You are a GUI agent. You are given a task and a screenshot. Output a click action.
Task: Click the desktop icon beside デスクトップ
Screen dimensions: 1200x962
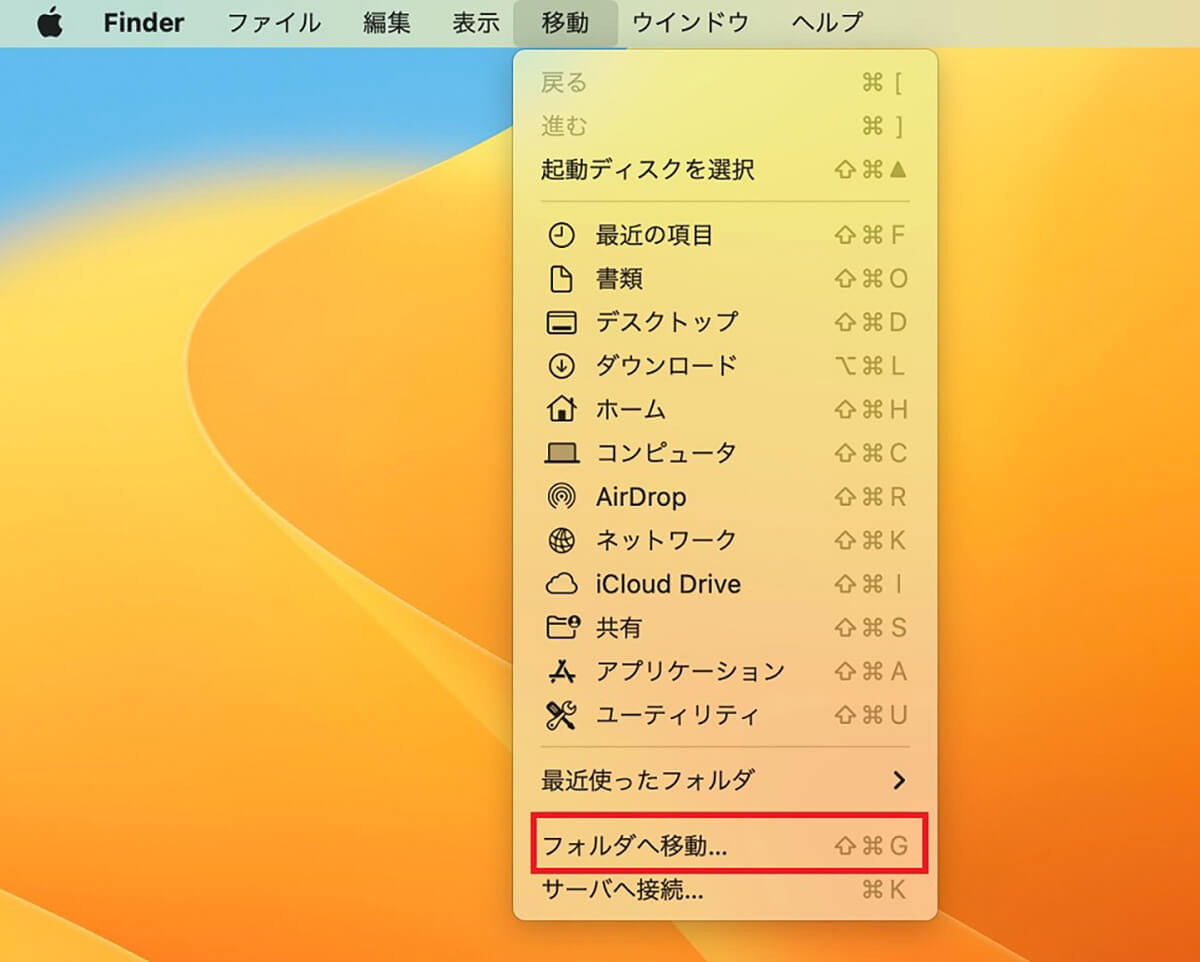[x=562, y=323]
